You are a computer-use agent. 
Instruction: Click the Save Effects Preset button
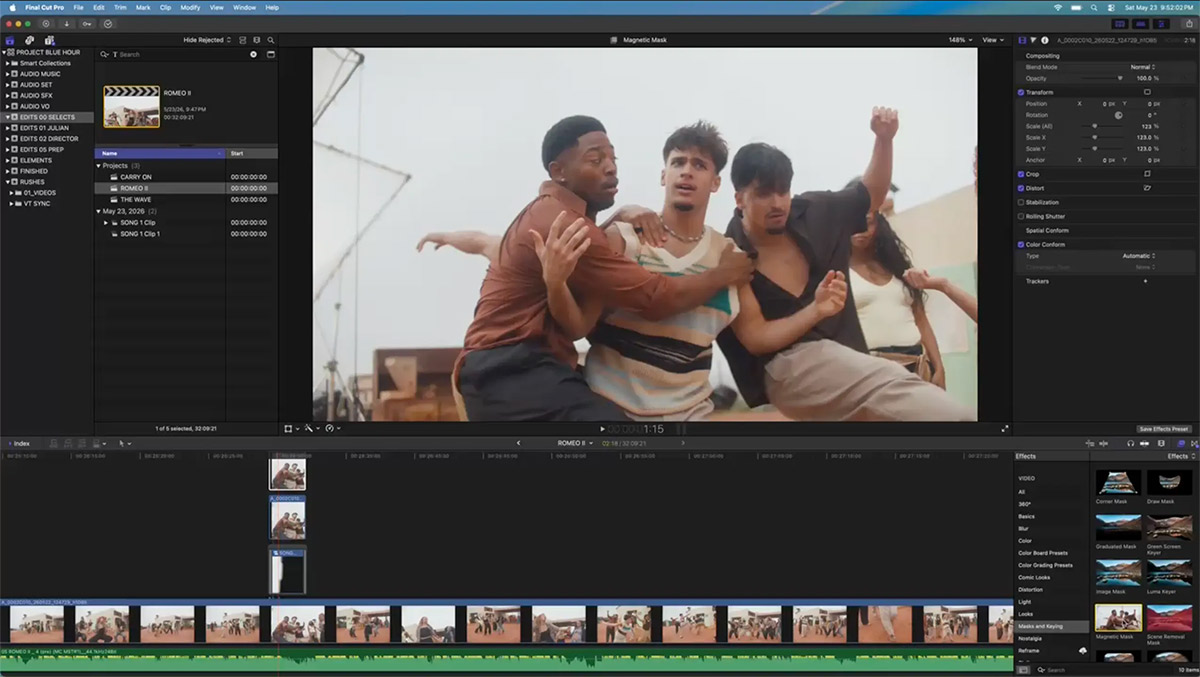coord(1164,429)
